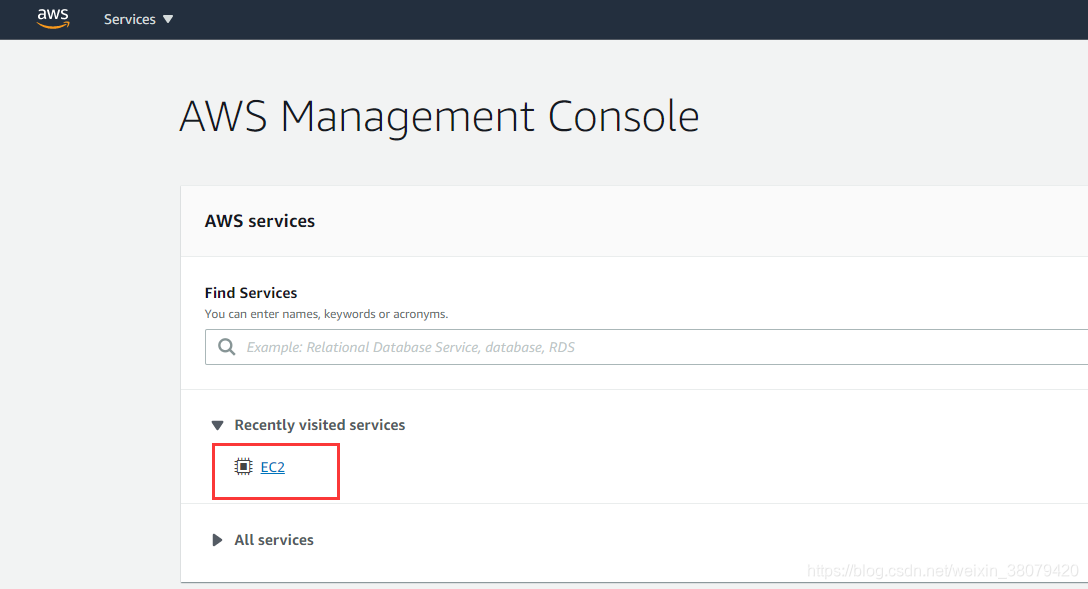The height and width of the screenshot is (589, 1088).
Task: Click the Find Services label
Action: point(250,293)
